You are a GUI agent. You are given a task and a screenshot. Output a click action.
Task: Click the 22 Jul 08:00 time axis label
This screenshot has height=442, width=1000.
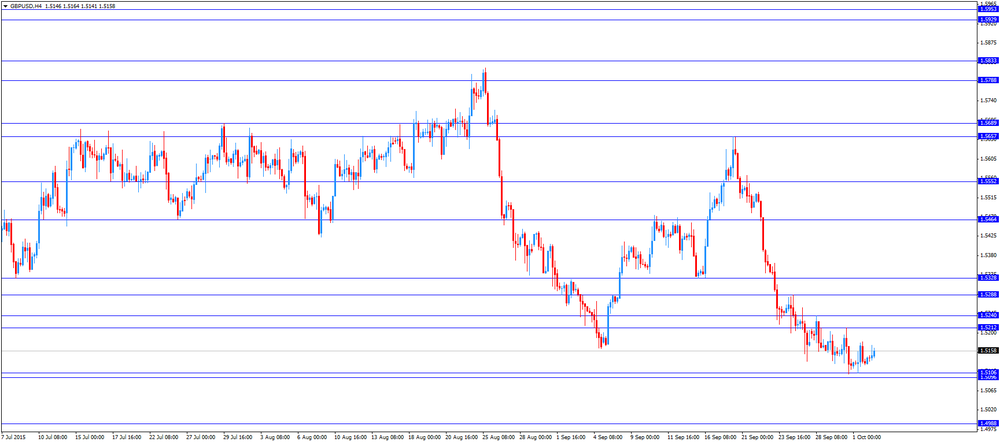[x=164, y=438]
